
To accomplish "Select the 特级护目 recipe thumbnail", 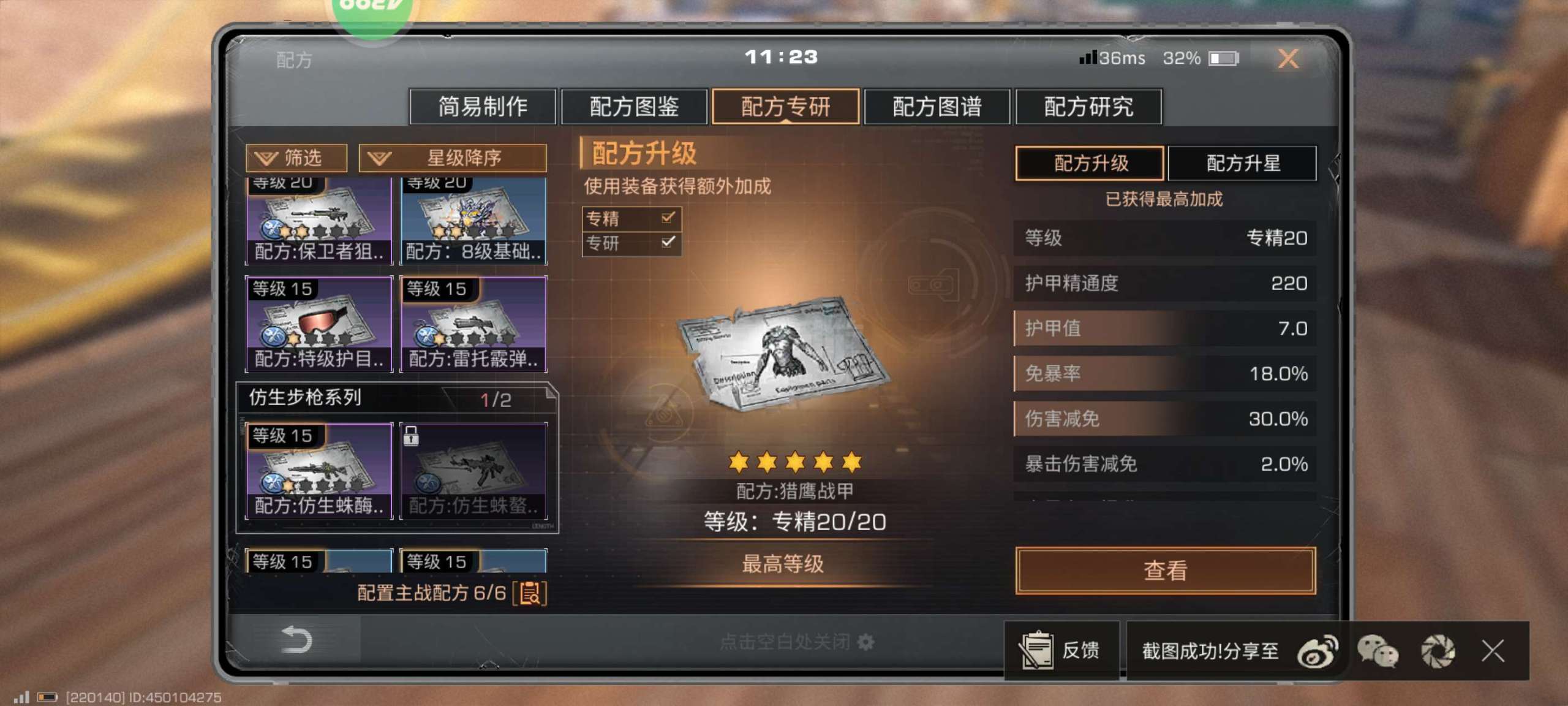I will [319, 324].
